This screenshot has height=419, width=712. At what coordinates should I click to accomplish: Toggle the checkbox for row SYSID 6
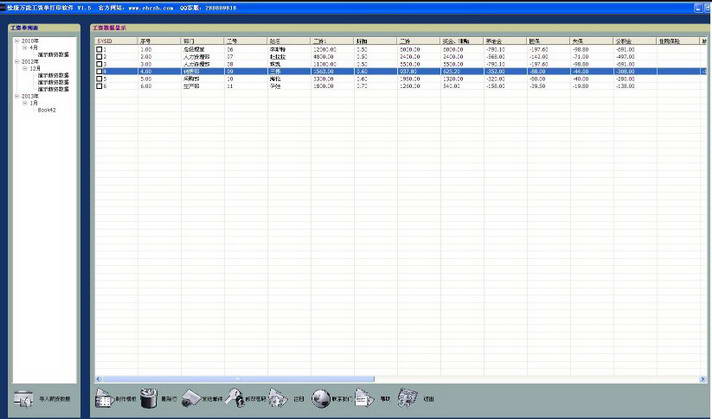[x=99, y=87]
